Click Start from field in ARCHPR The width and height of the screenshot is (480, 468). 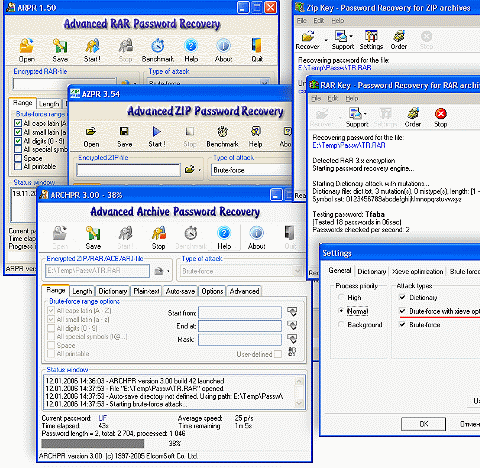240,313
